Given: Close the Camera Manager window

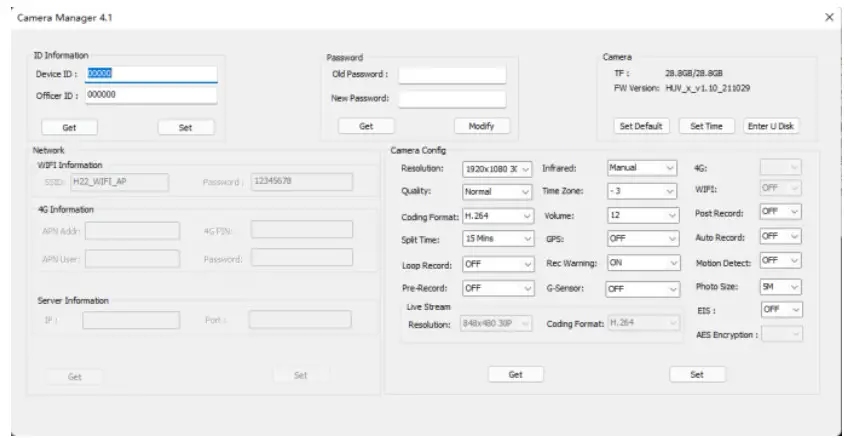Looking at the screenshot, I should 829,17.
